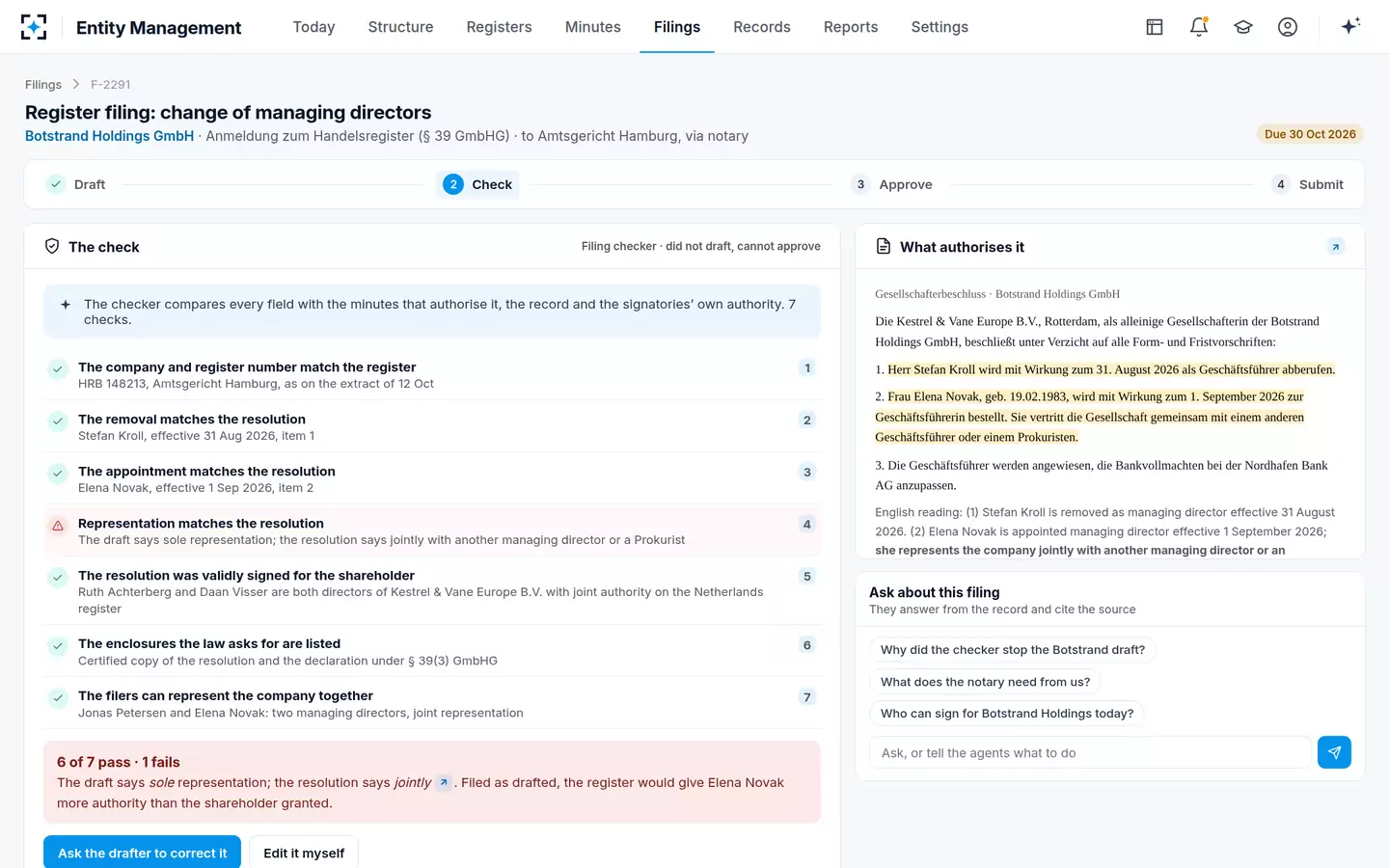Select the enclosures the law asks row
1389x868 pixels.
click(432, 651)
